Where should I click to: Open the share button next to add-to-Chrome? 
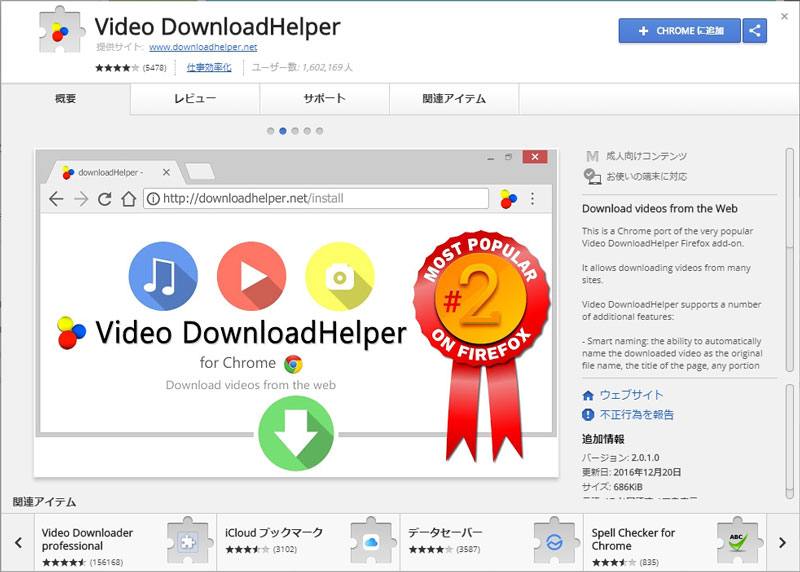pyautogui.click(x=755, y=31)
